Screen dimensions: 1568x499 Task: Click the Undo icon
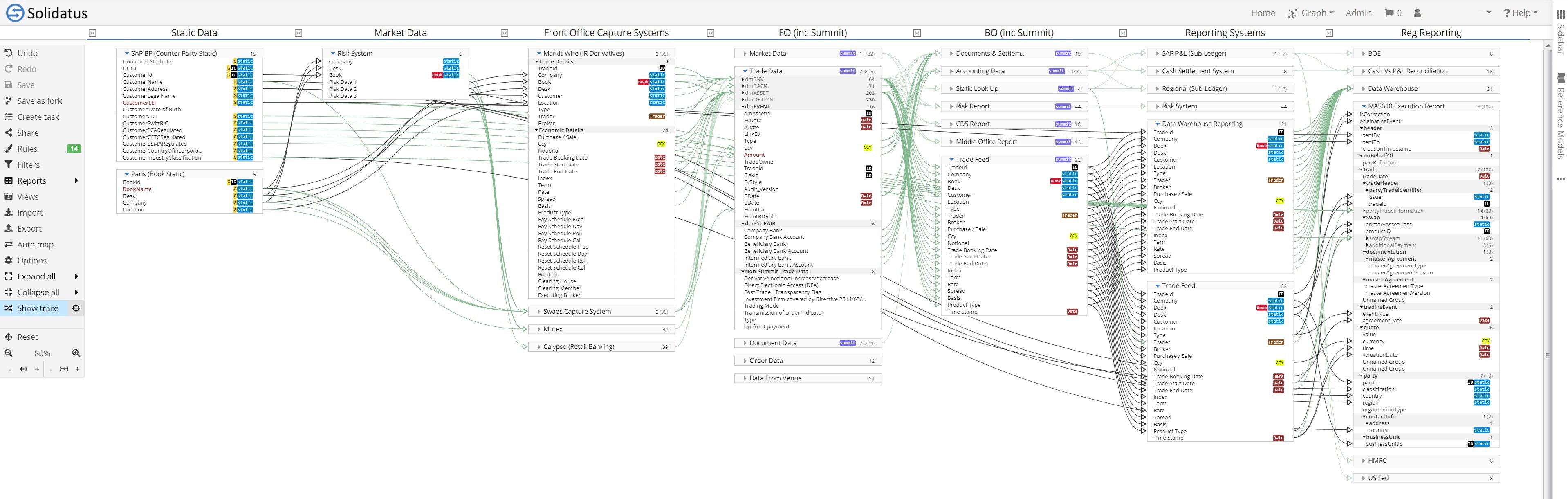point(9,53)
